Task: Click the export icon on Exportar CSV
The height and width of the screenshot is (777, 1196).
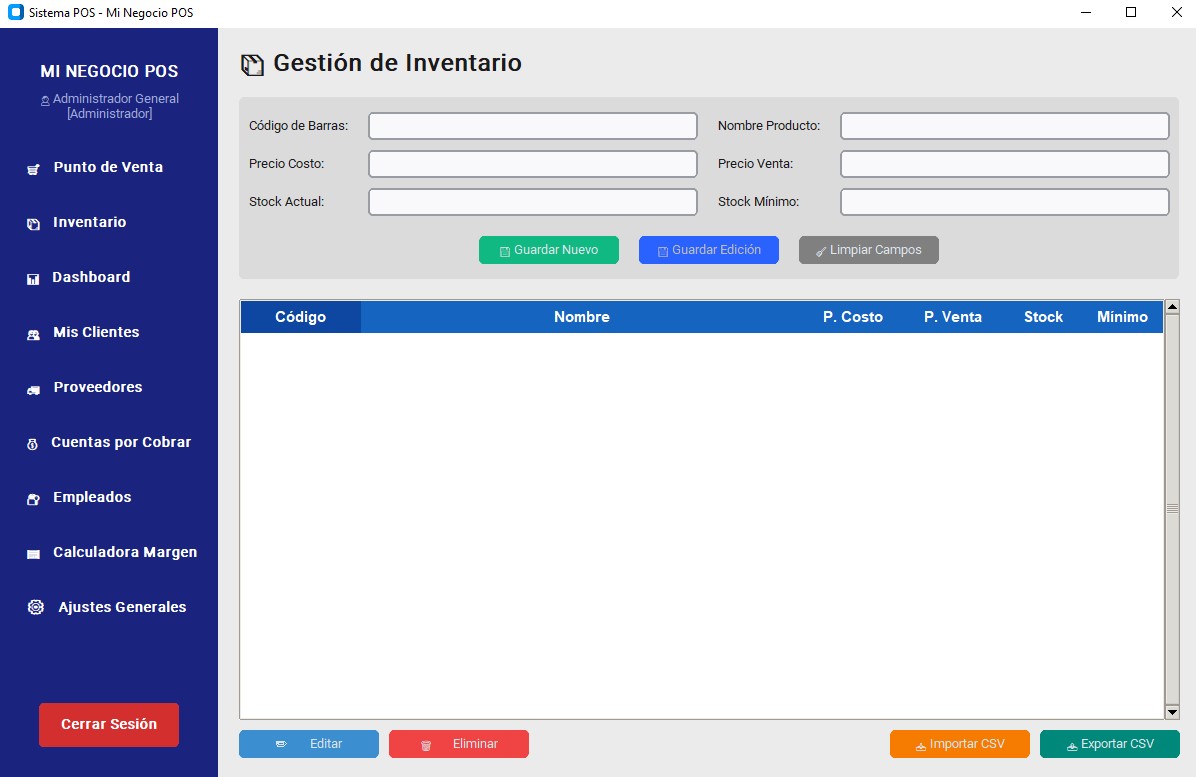Action: point(1072,746)
